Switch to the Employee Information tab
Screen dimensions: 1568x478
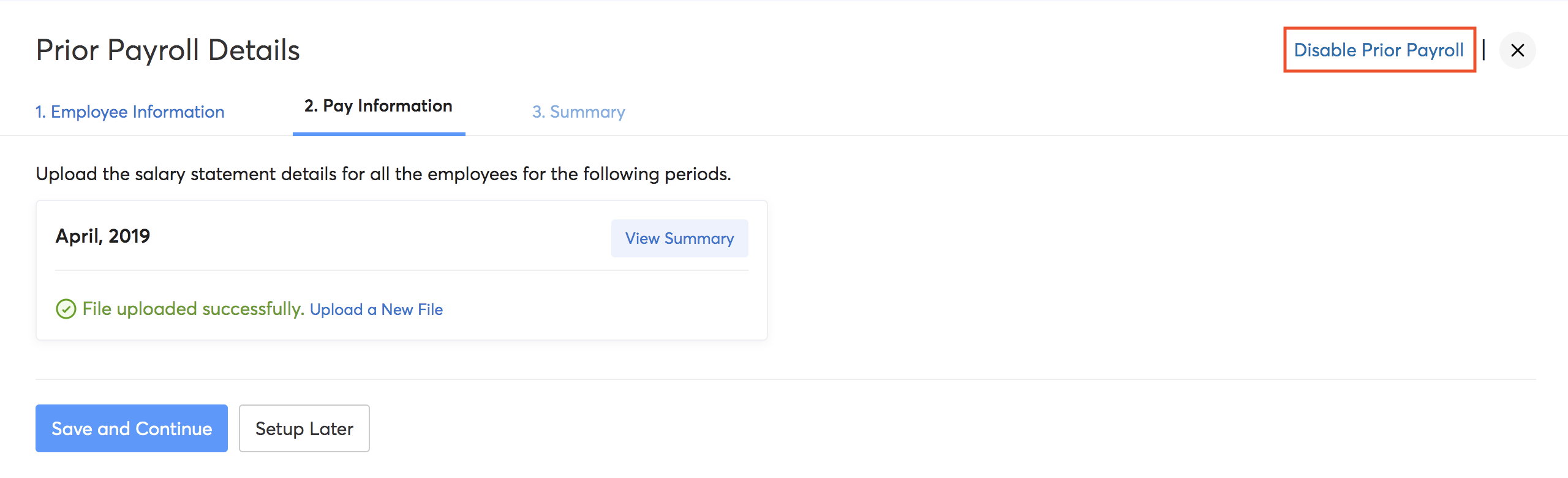[x=130, y=112]
